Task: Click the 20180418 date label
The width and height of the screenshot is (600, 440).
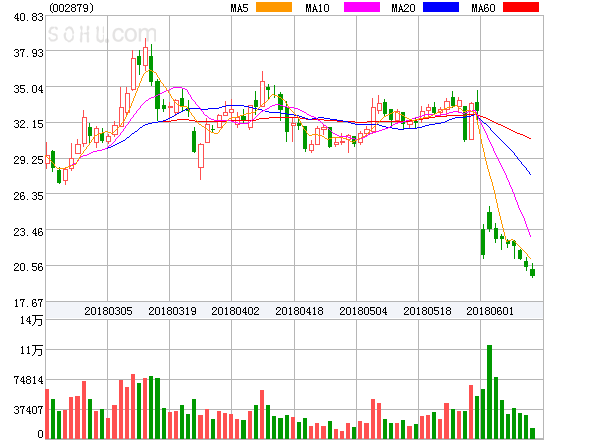Action: pos(299,311)
